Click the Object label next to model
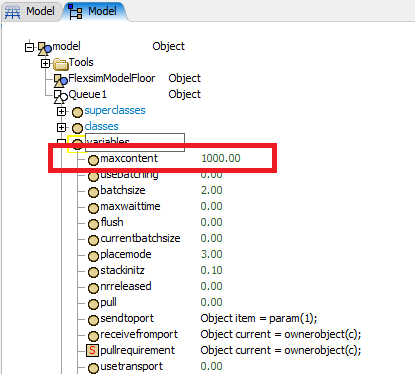This screenshot has height=374, width=415. [x=168, y=46]
